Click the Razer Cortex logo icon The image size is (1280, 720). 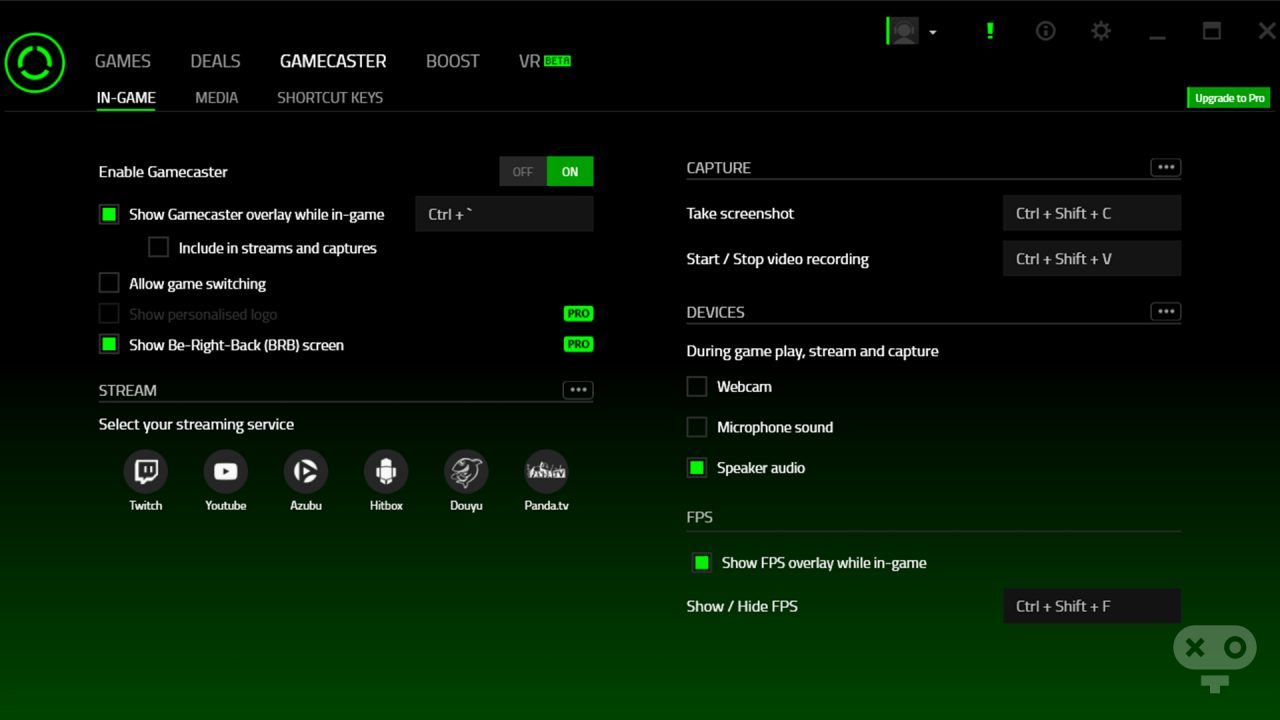click(35, 63)
